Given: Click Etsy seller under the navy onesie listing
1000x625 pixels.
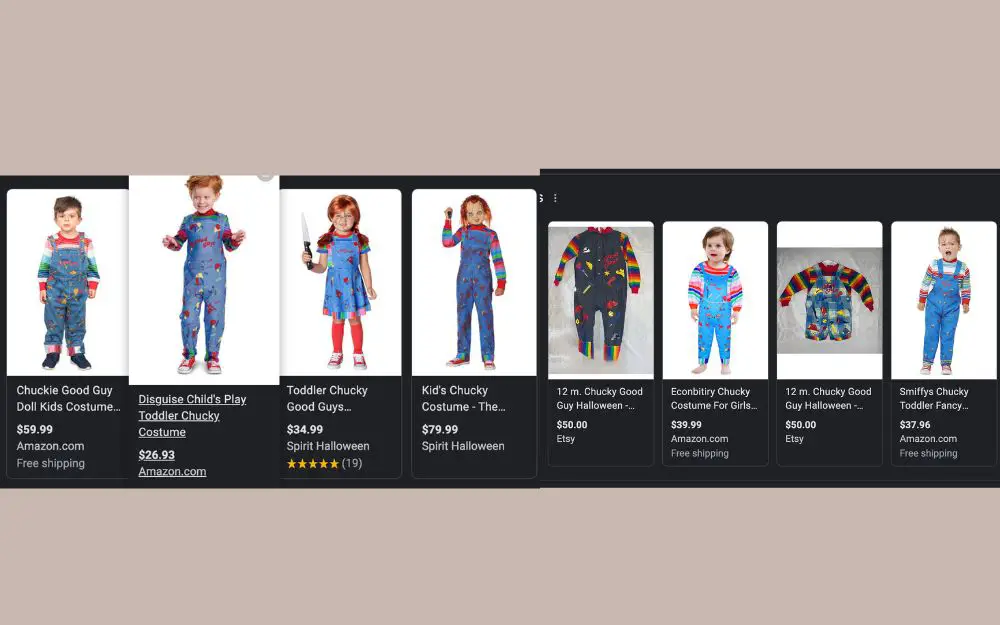Looking at the screenshot, I should tap(566, 439).
